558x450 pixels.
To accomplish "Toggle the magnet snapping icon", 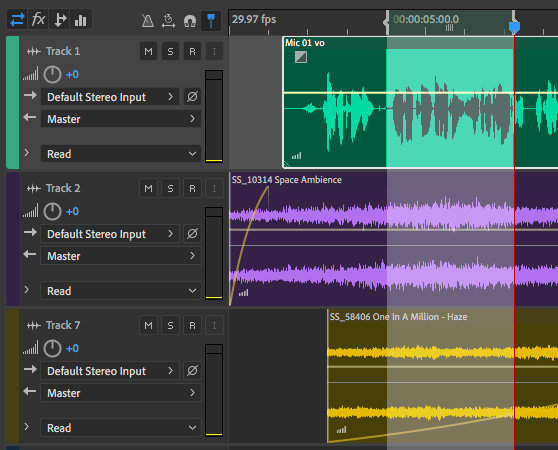I will 190,21.
